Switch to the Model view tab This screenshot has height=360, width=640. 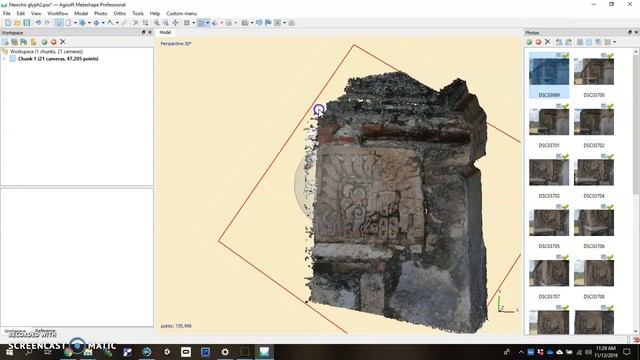165,32
